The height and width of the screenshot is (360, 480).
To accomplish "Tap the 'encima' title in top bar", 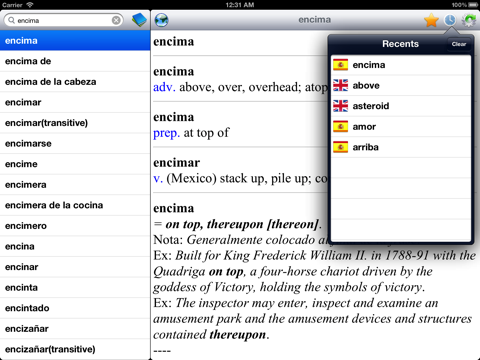I will (315, 20).
